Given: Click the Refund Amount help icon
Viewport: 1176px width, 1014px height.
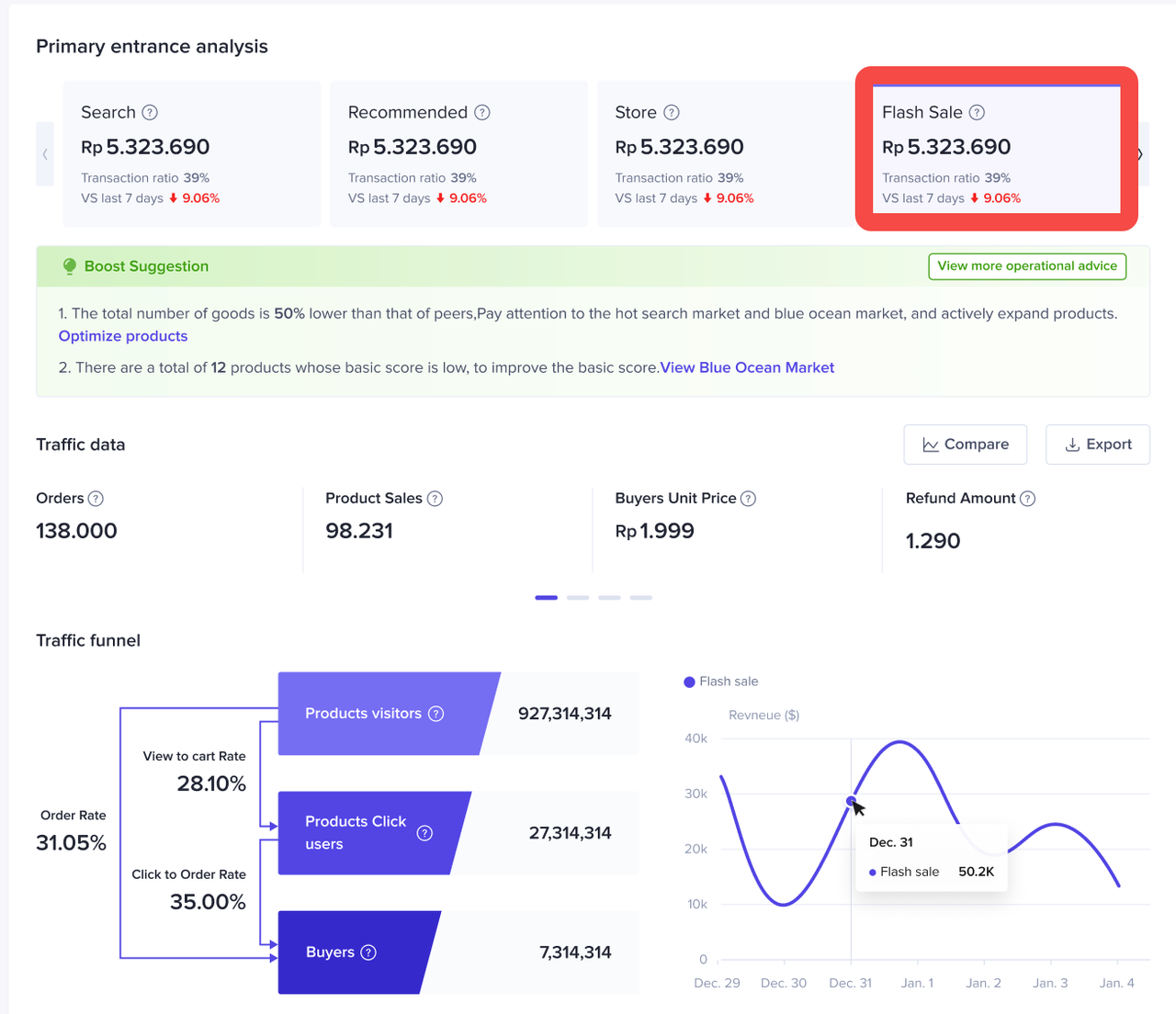Looking at the screenshot, I should pos(1028,499).
